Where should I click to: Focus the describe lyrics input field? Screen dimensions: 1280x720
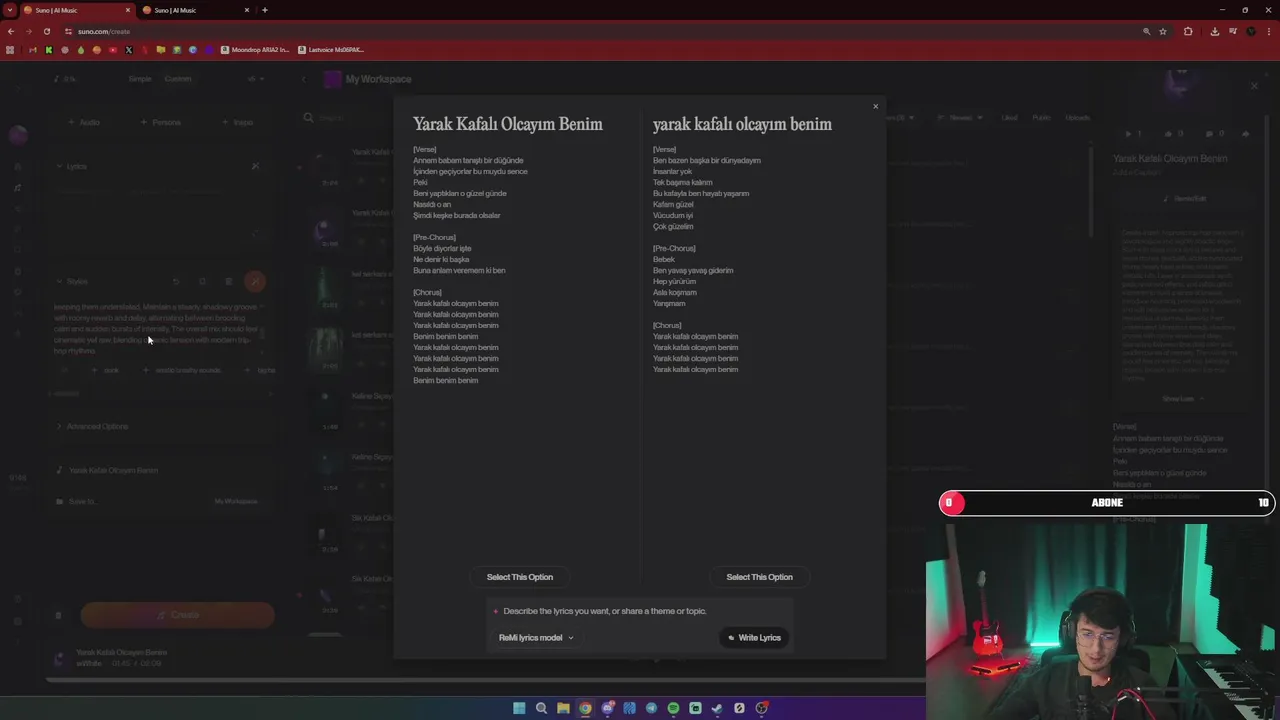coord(640,611)
